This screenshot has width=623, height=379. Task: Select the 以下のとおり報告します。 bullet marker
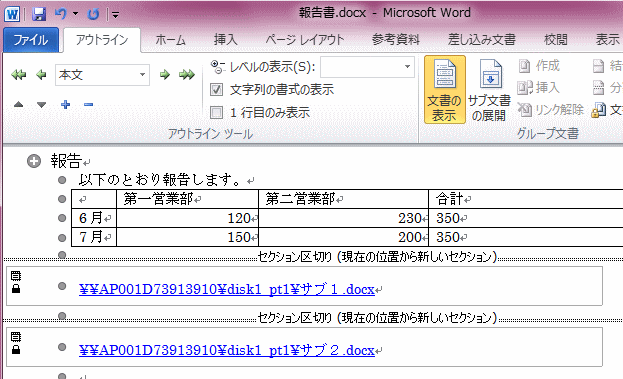pos(62,180)
